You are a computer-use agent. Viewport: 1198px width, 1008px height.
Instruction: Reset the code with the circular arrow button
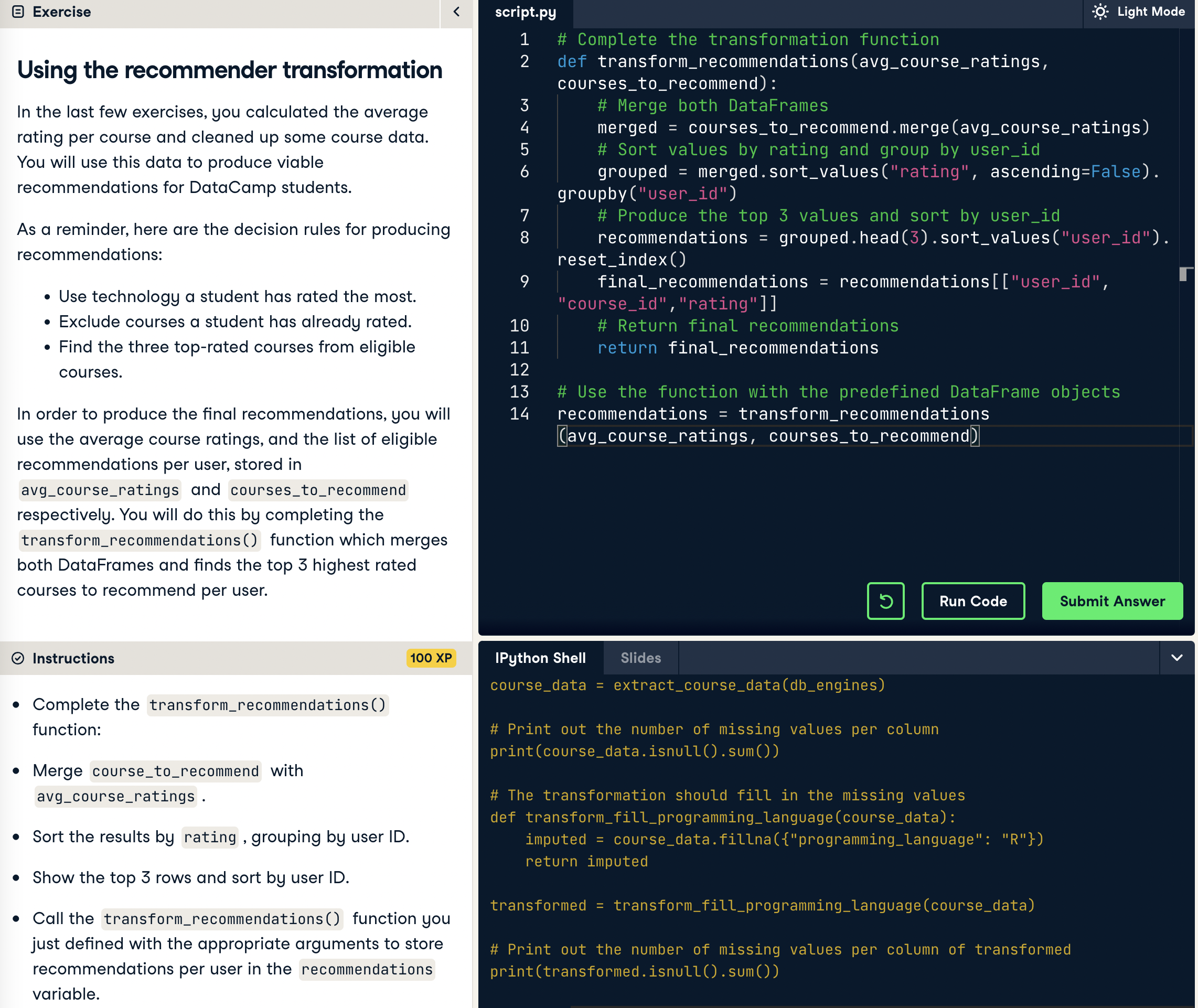point(885,601)
